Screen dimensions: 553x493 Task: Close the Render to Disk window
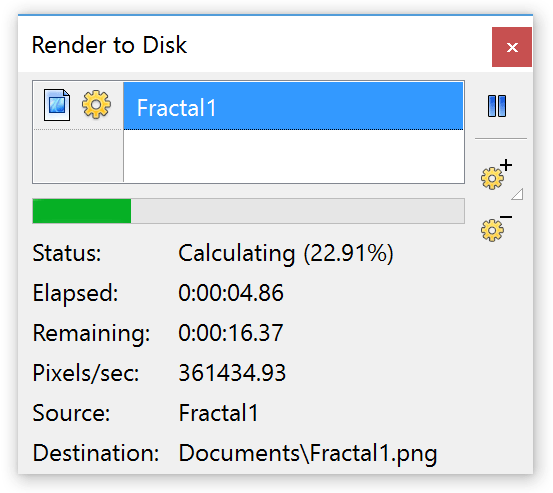(512, 47)
